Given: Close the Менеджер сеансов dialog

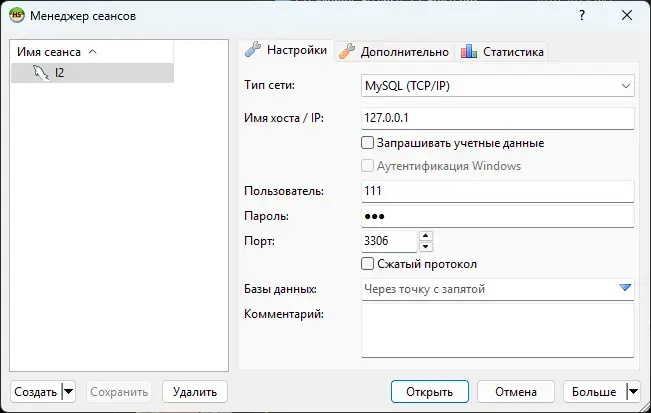Looking at the screenshot, I should 627,15.
